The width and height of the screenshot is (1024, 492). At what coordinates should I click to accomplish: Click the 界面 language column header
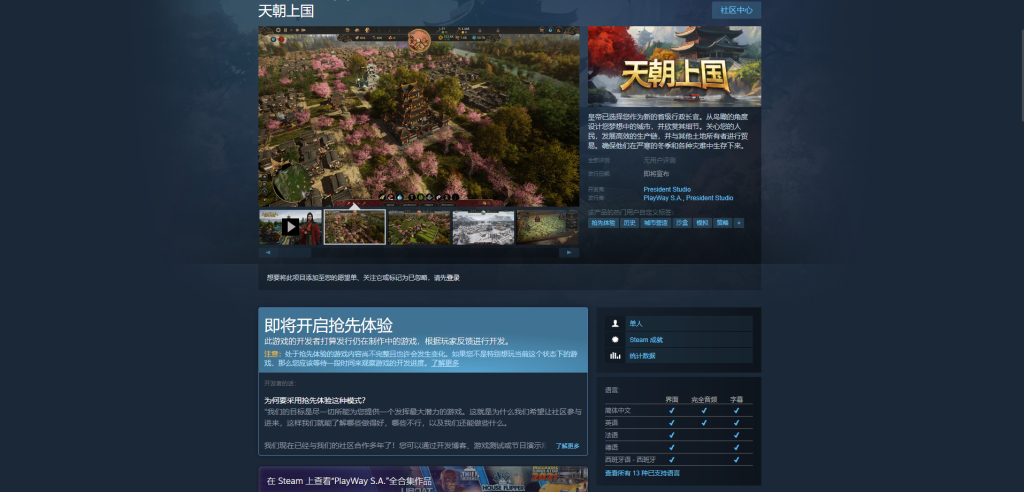671,399
